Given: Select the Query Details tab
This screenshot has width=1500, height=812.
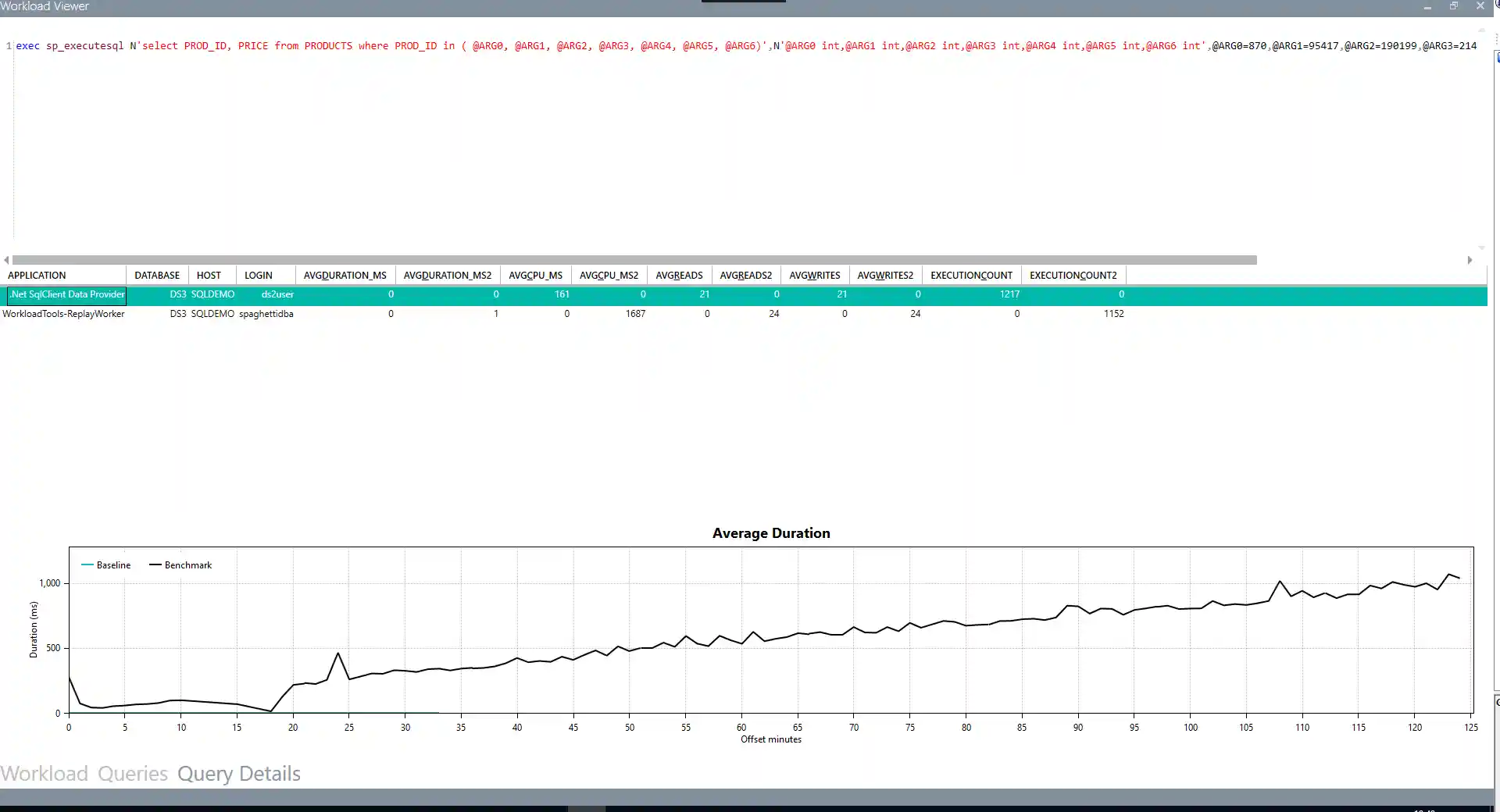Looking at the screenshot, I should point(238,774).
